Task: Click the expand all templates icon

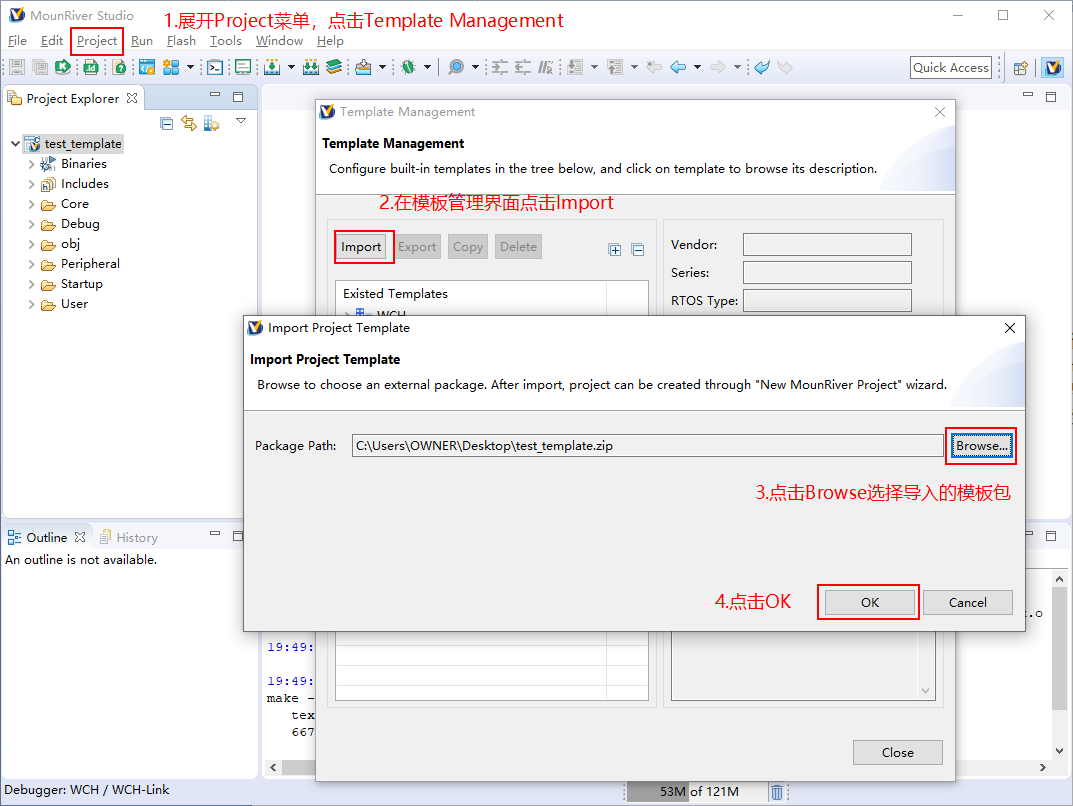Action: (615, 250)
